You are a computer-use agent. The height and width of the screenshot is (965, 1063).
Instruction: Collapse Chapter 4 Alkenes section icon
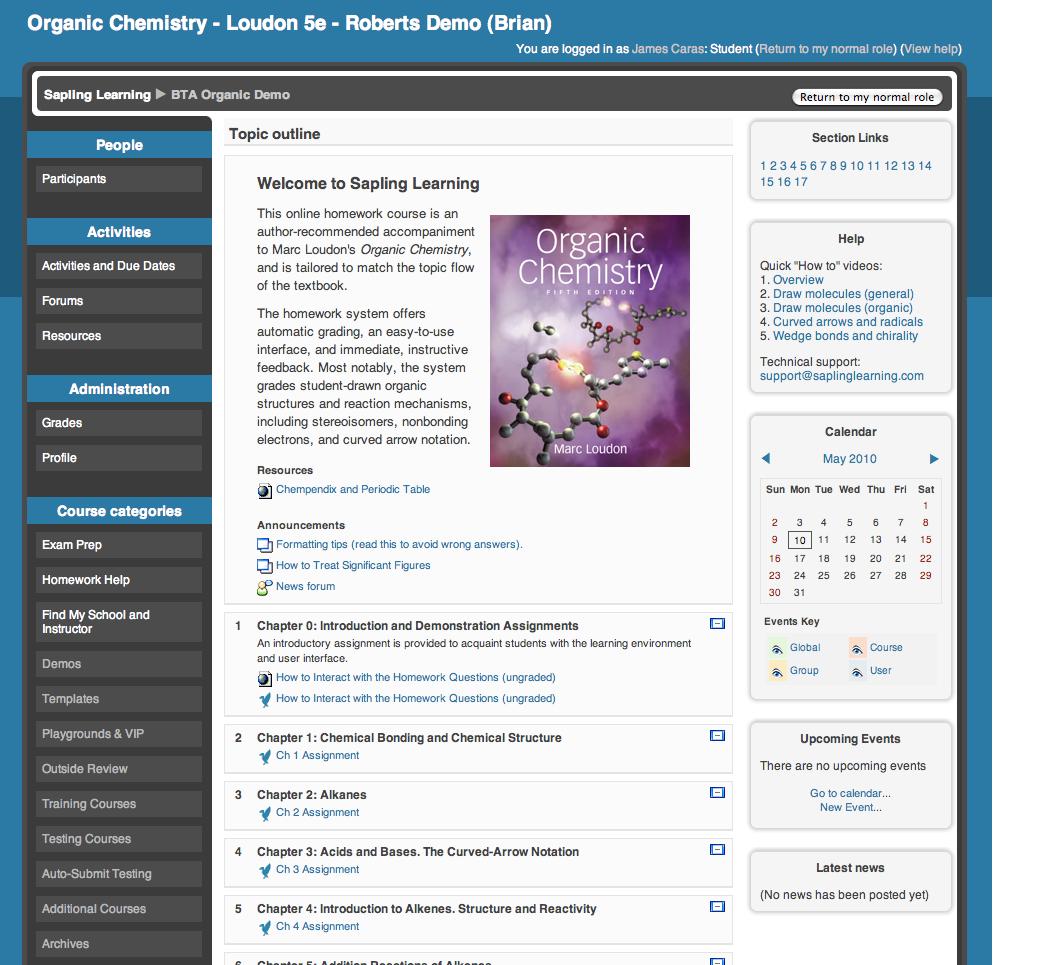[717, 906]
